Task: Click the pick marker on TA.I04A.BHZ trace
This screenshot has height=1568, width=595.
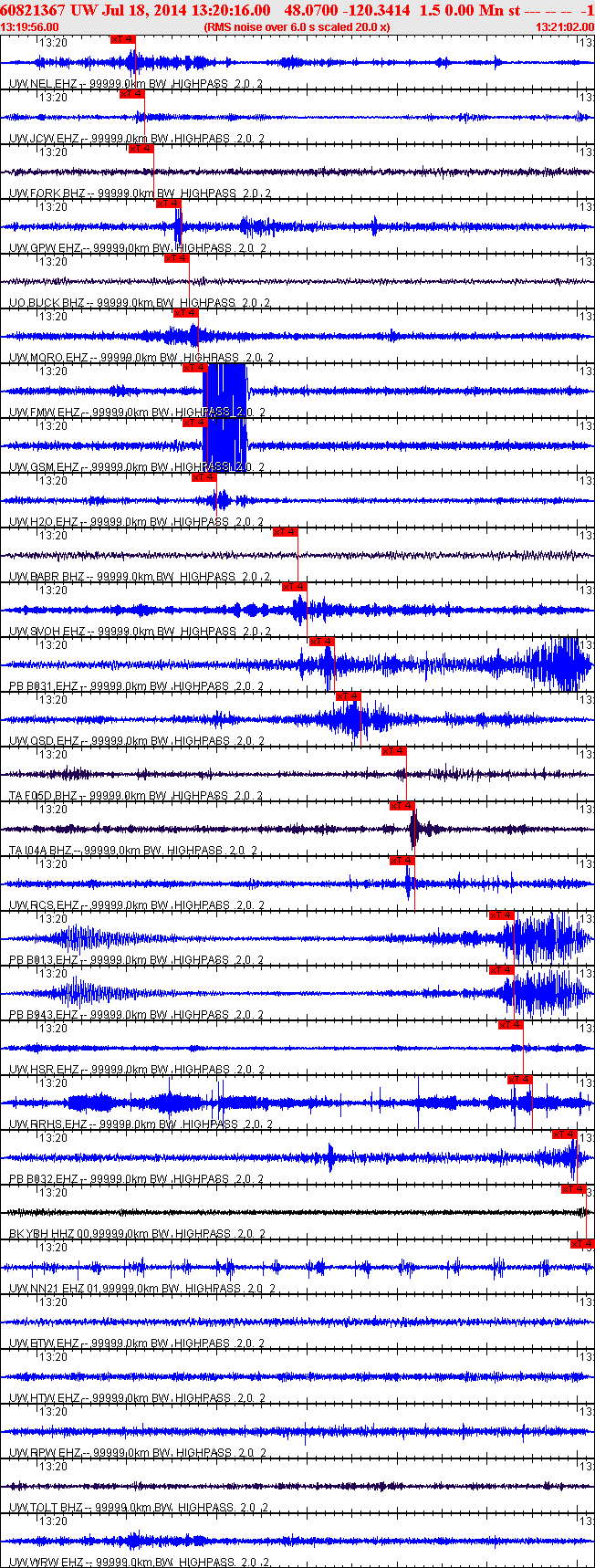Action: tap(402, 806)
